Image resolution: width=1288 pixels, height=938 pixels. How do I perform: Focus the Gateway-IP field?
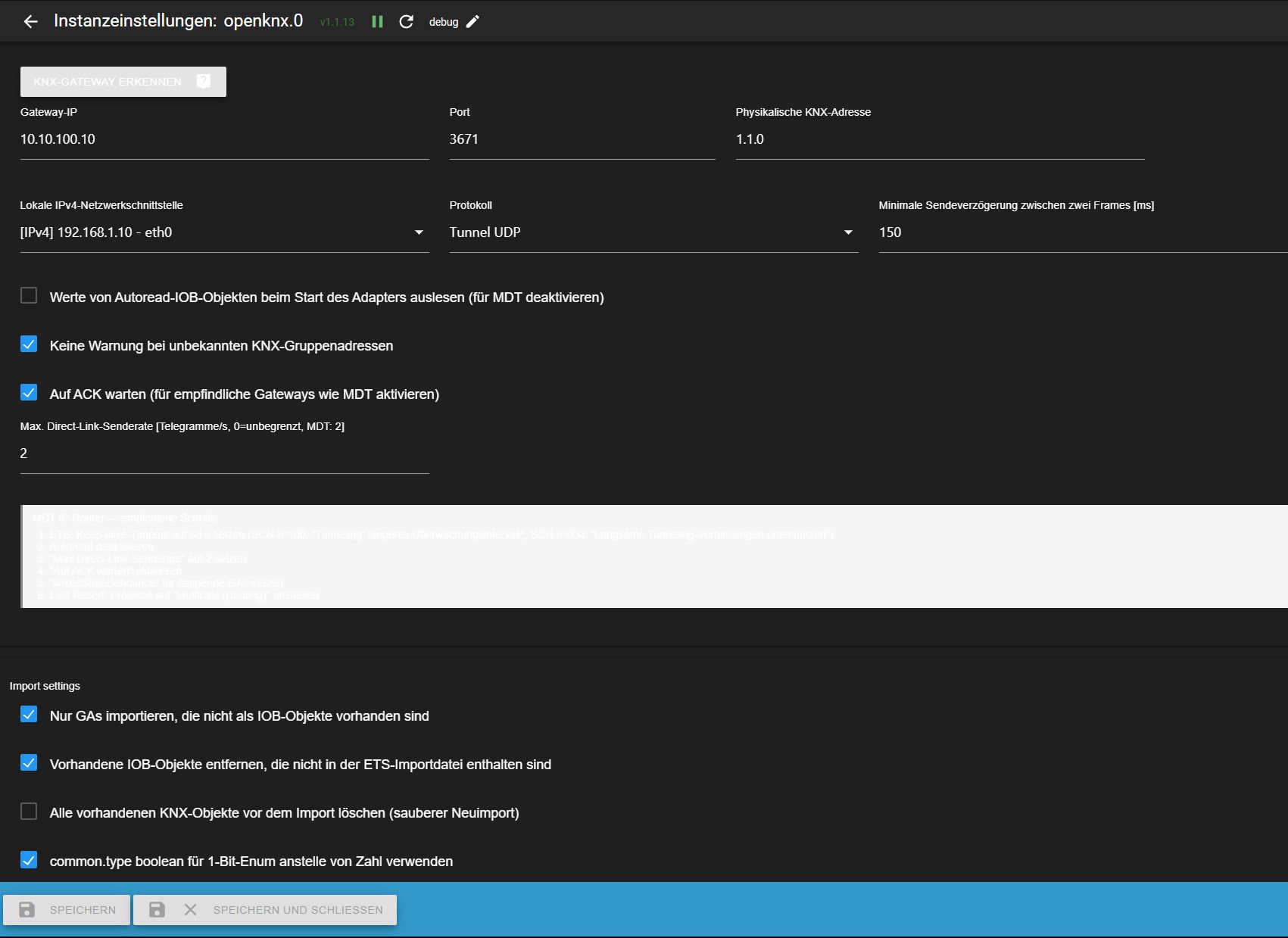(x=225, y=139)
